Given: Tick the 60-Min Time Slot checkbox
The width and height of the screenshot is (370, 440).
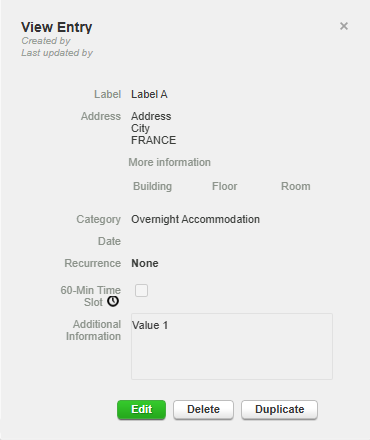Looking at the screenshot, I should (141, 290).
